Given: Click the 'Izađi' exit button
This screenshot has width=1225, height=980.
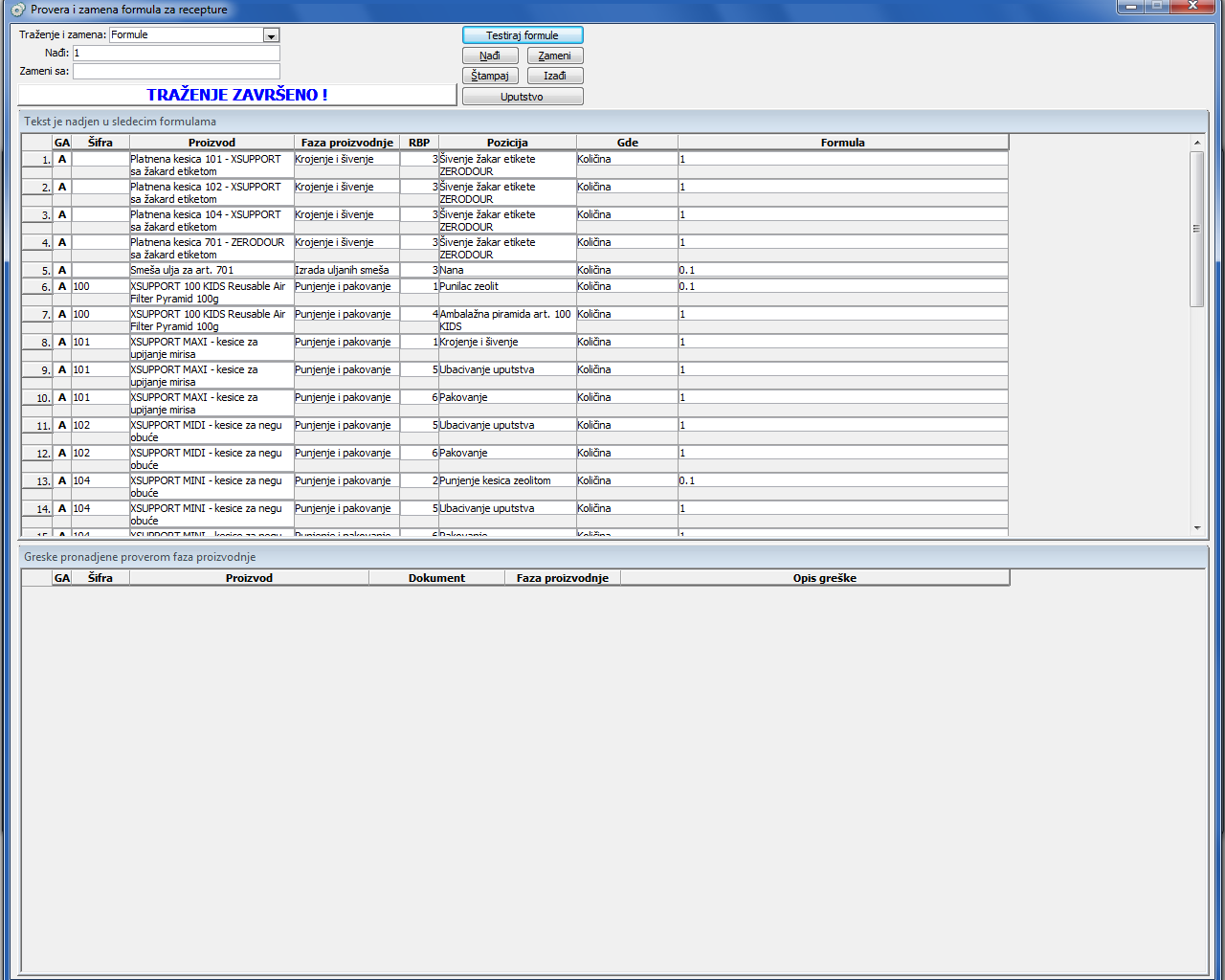Looking at the screenshot, I should pyautogui.click(x=555, y=76).
